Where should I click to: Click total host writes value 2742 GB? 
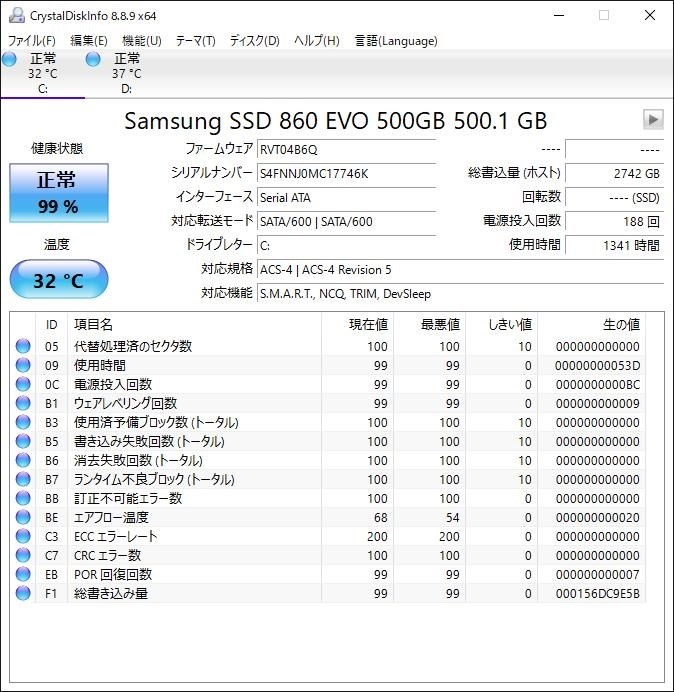tap(614, 173)
